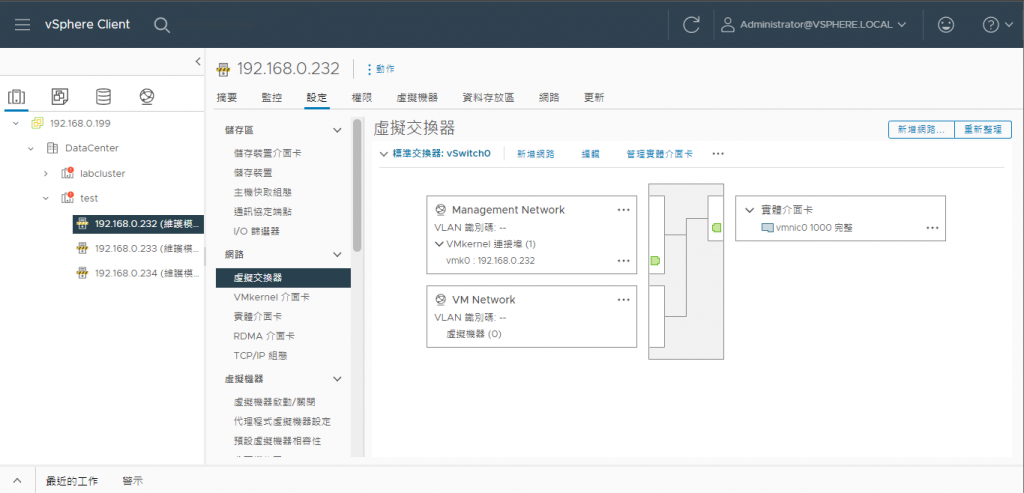1024x493 pixels.
Task: Click the search magnifier icon
Action: 162,24
